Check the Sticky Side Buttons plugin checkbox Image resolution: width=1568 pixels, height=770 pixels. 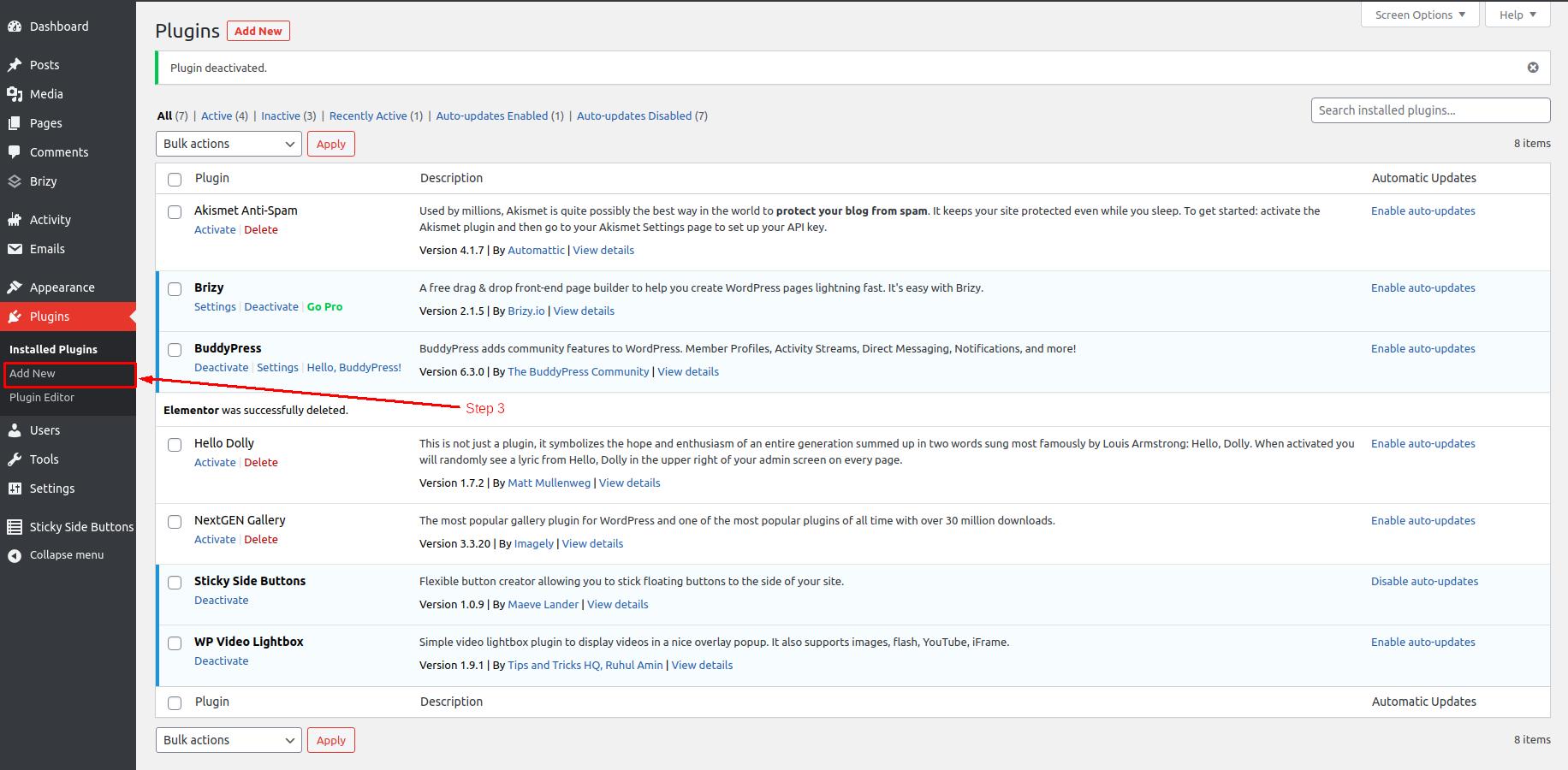click(x=175, y=582)
